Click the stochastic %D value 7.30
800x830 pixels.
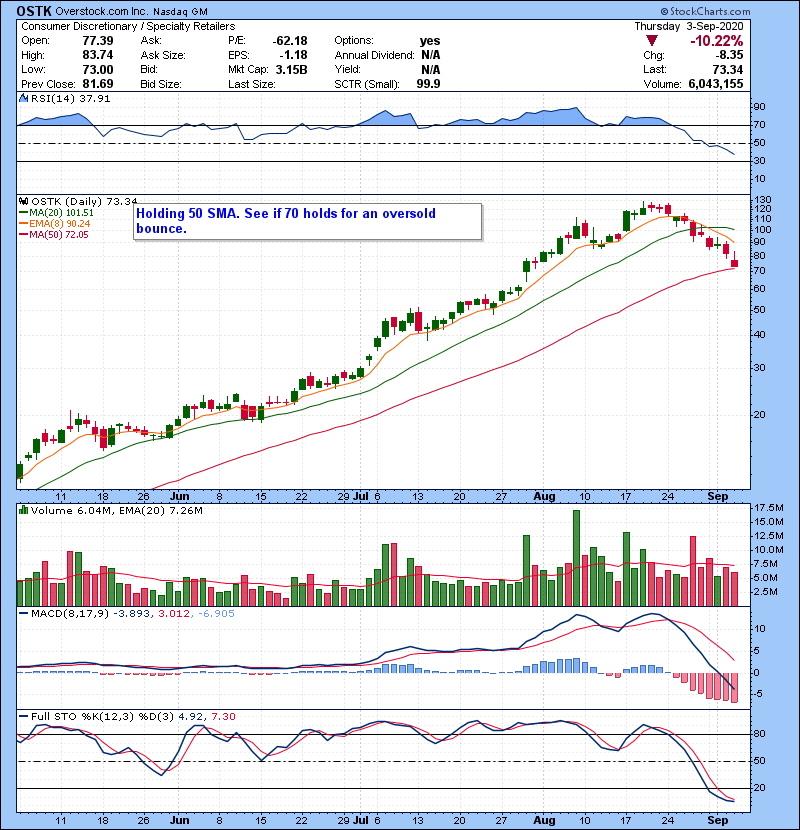pyautogui.click(x=223, y=717)
